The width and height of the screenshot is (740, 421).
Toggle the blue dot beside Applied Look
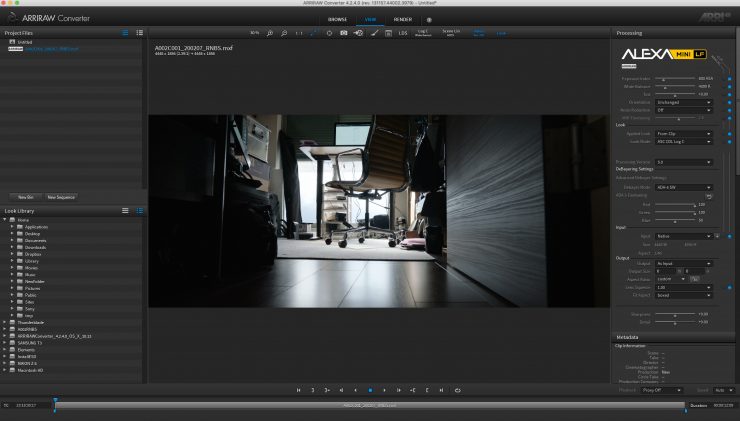[729, 133]
